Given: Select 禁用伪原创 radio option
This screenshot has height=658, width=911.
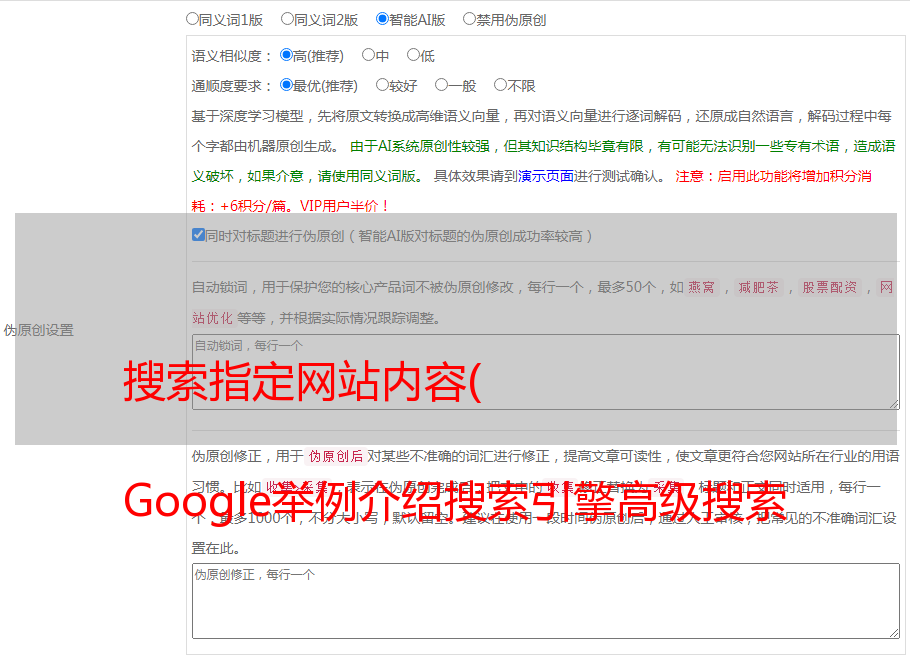Looking at the screenshot, I should tap(469, 19).
